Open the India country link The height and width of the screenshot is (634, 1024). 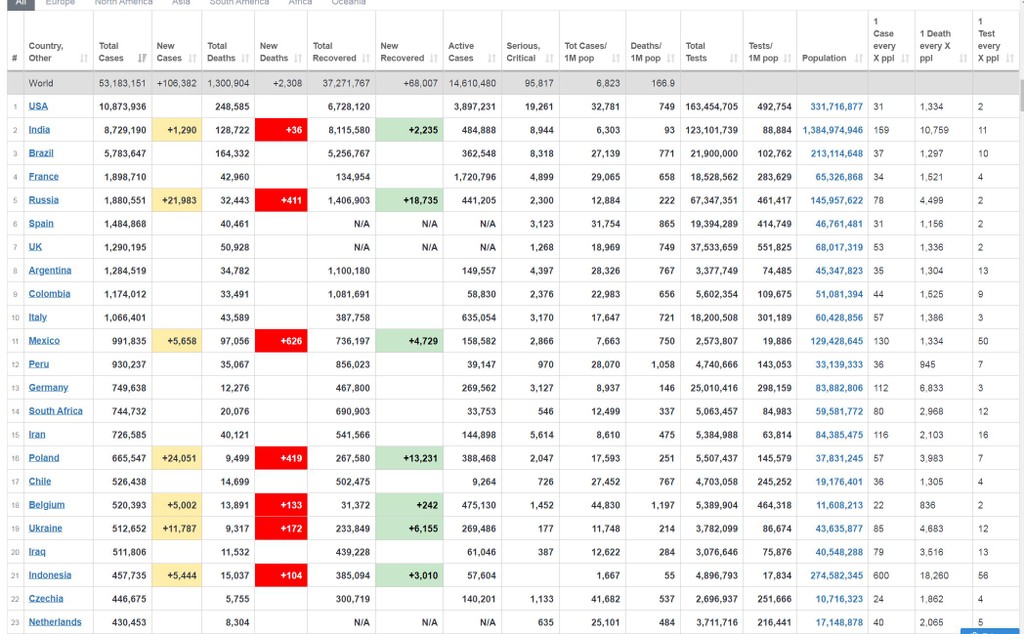tap(39, 130)
